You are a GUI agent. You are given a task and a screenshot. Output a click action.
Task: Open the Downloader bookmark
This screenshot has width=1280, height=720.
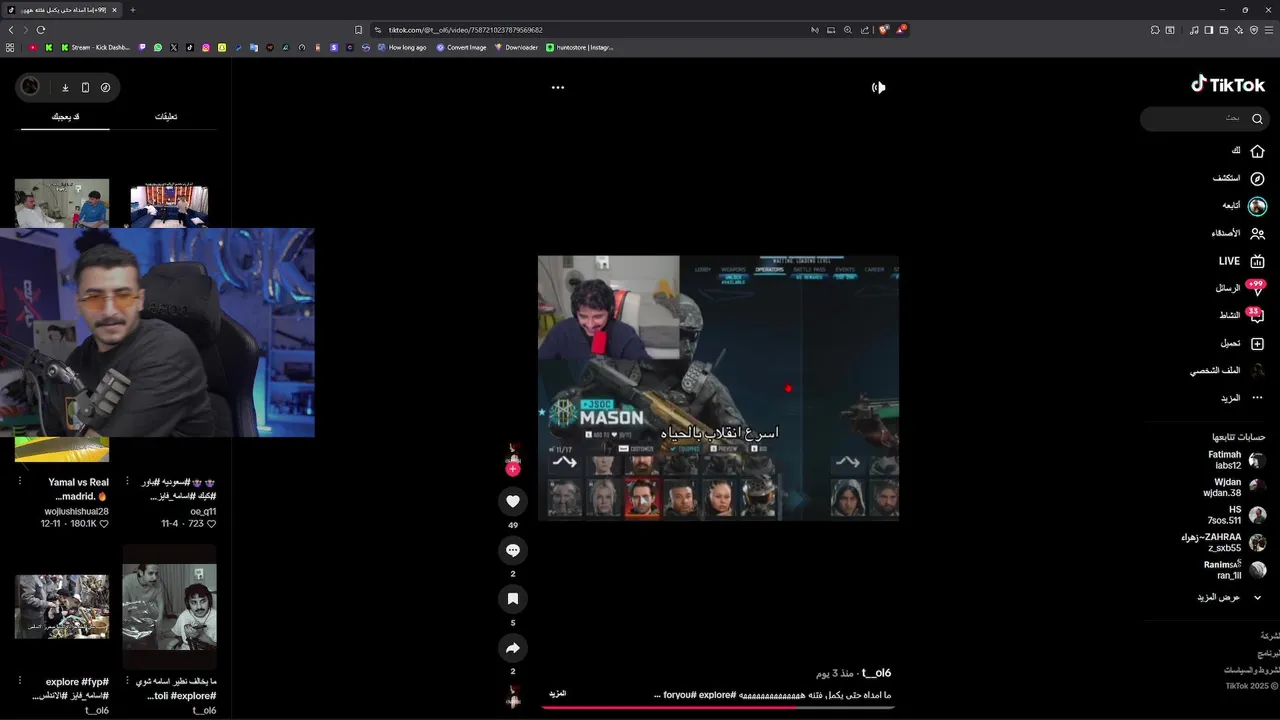tap(516, 47)
